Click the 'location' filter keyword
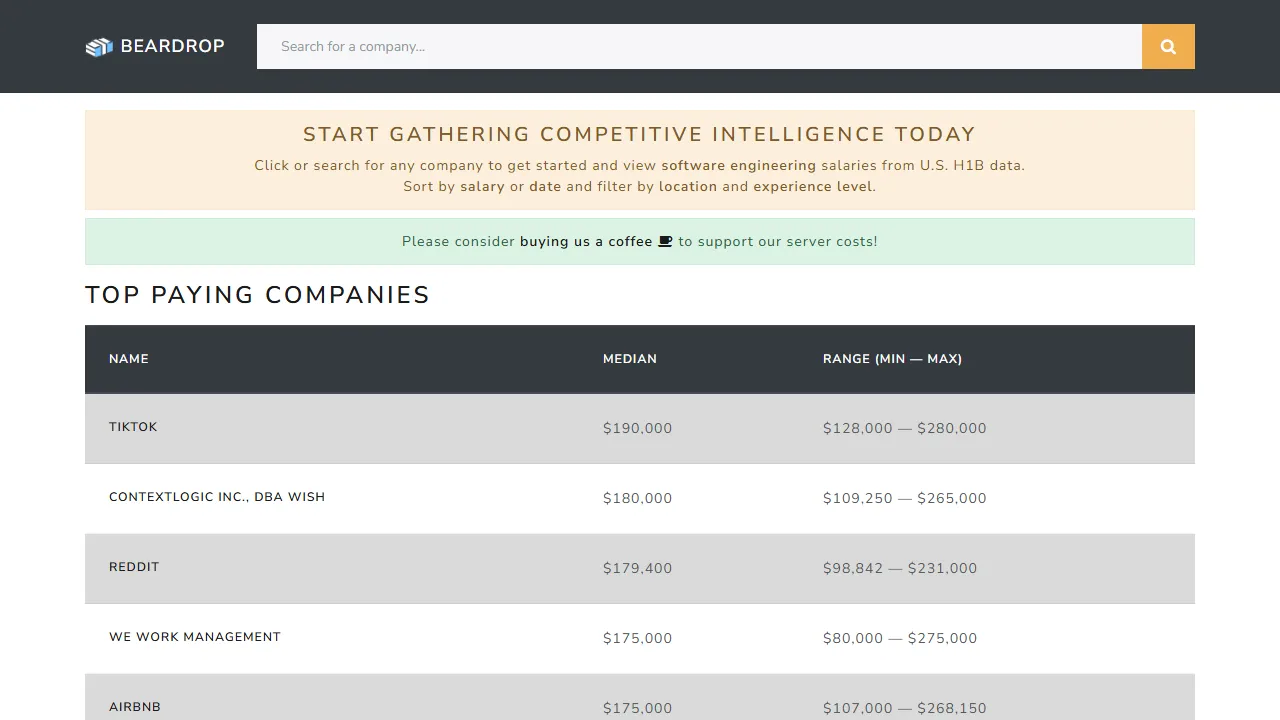1280x720 pixels. tap(689, 186)
